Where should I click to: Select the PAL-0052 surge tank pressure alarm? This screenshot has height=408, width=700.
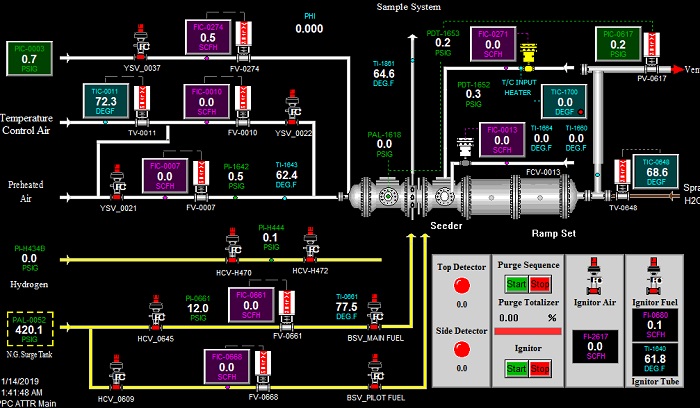tap(29, 330)
